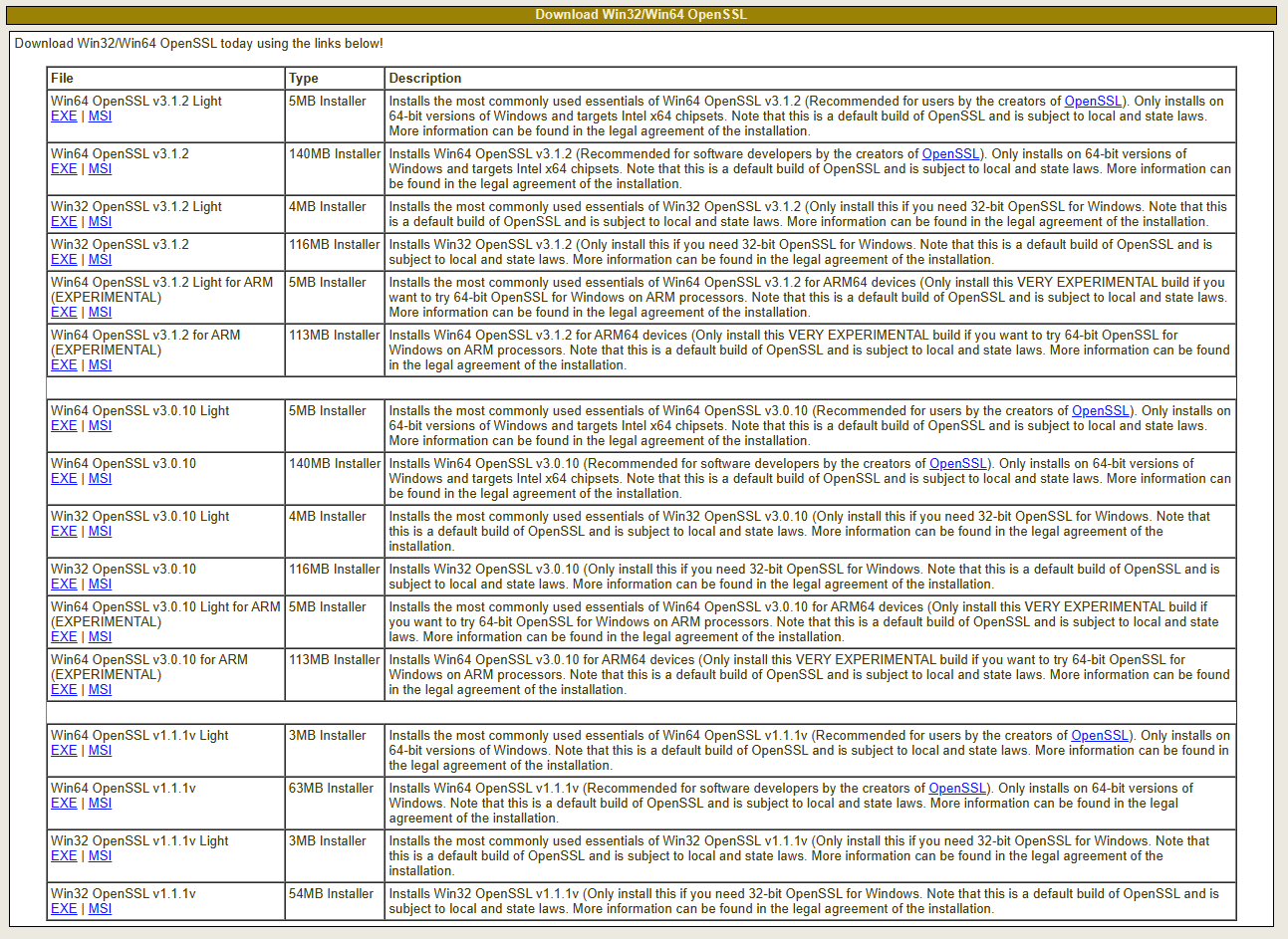Click the Win64 OpenSSL v3.1.2 Light name
Screen dimensions: 1288x939
pyautogui.click(x=136, y=102)
